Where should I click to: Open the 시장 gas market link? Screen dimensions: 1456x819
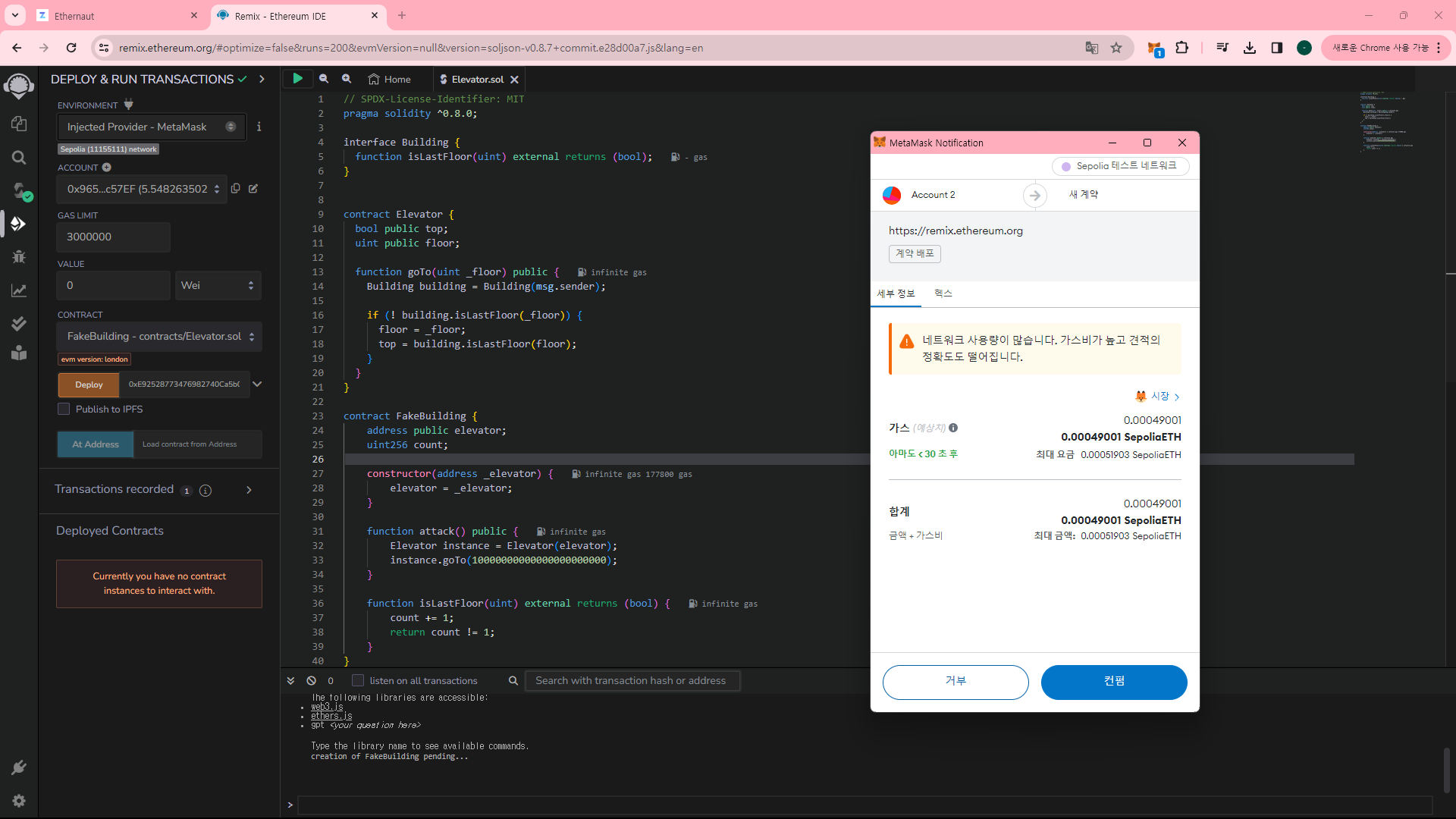[x=1158, y=396]
